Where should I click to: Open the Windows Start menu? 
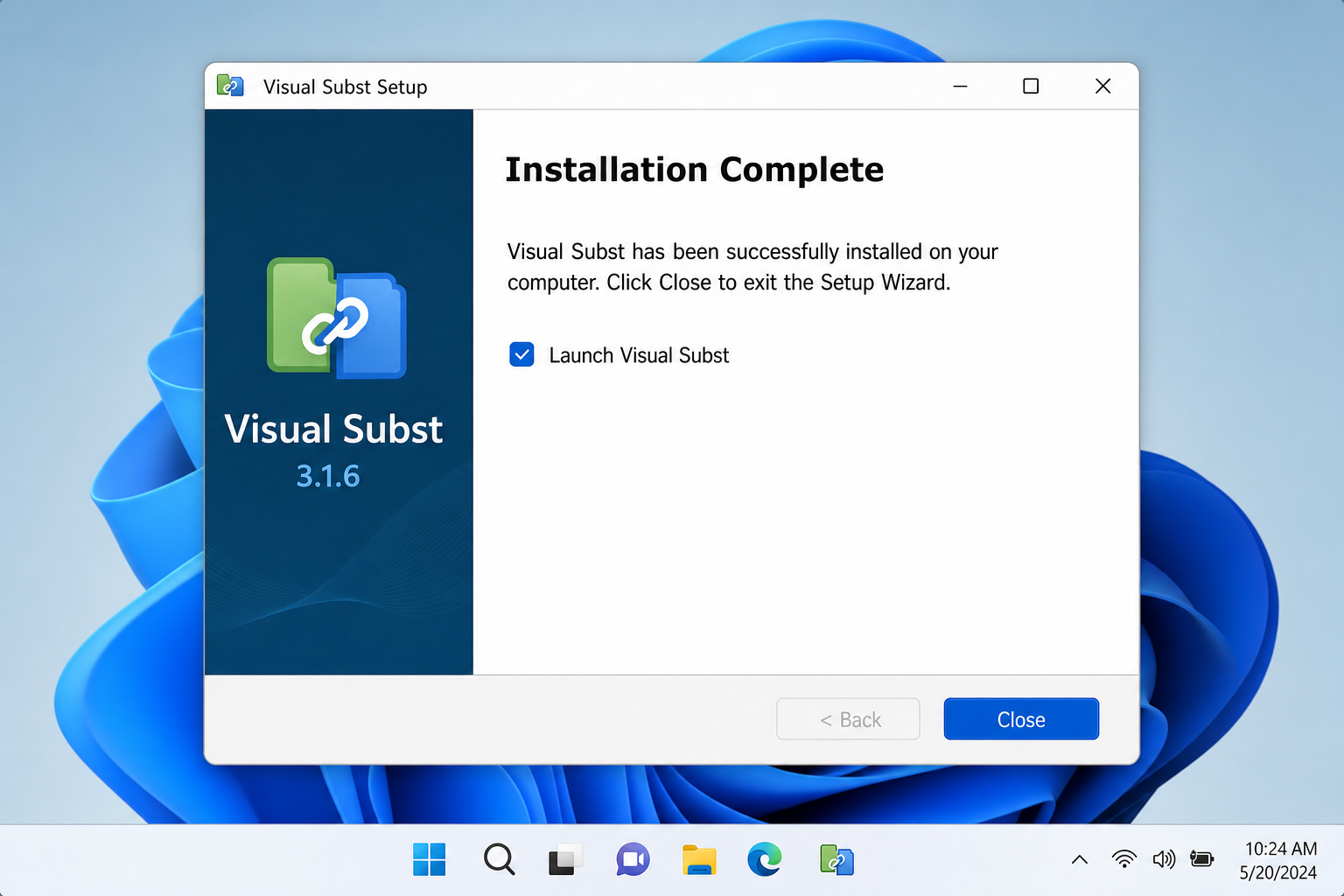coord(429,859)
